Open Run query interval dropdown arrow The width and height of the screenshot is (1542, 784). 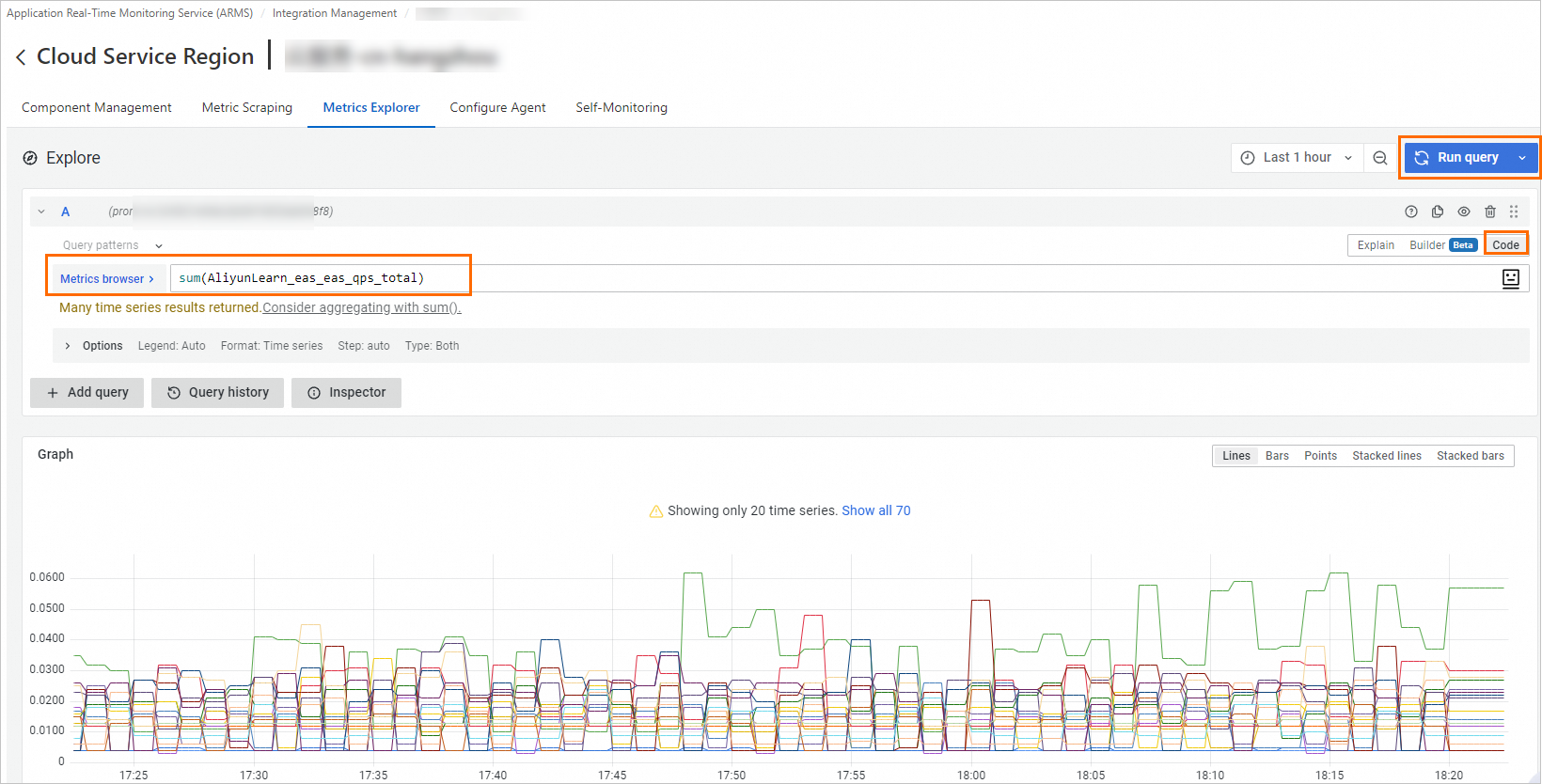(x=1522, y=158)
